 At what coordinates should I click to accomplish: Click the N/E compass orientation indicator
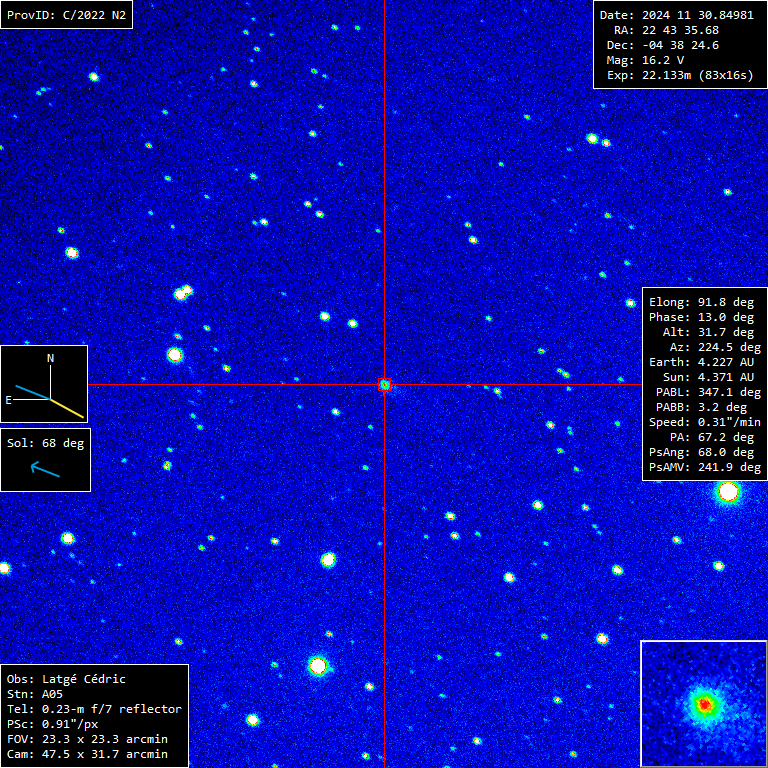[x=44, y=384]
